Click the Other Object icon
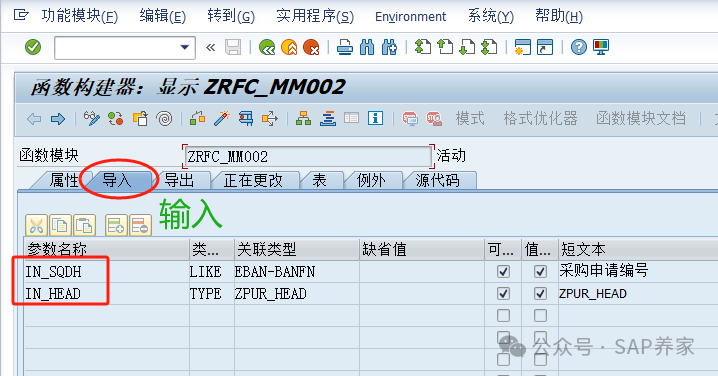 point(140,119)
